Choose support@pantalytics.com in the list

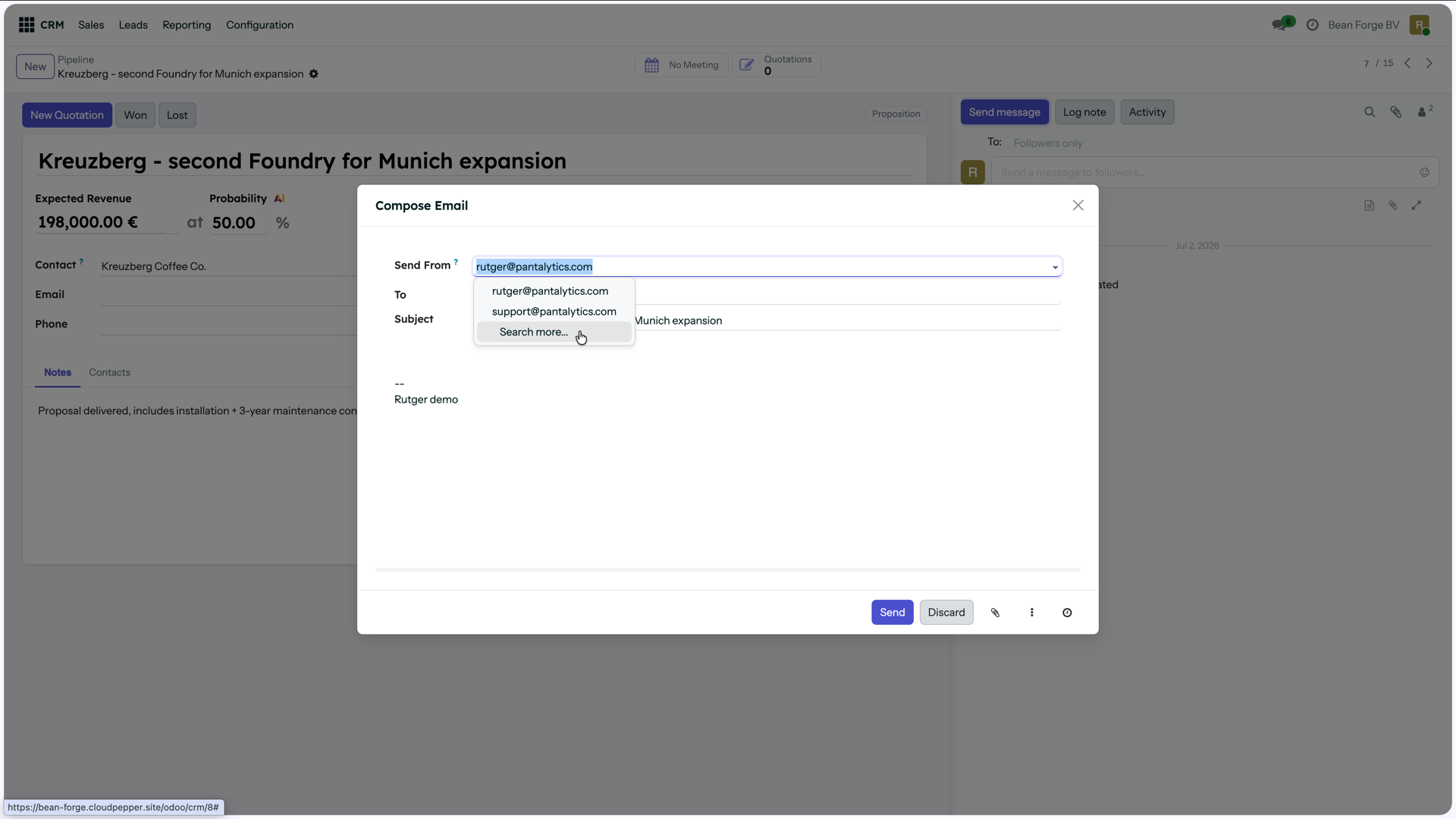[554, 312]
